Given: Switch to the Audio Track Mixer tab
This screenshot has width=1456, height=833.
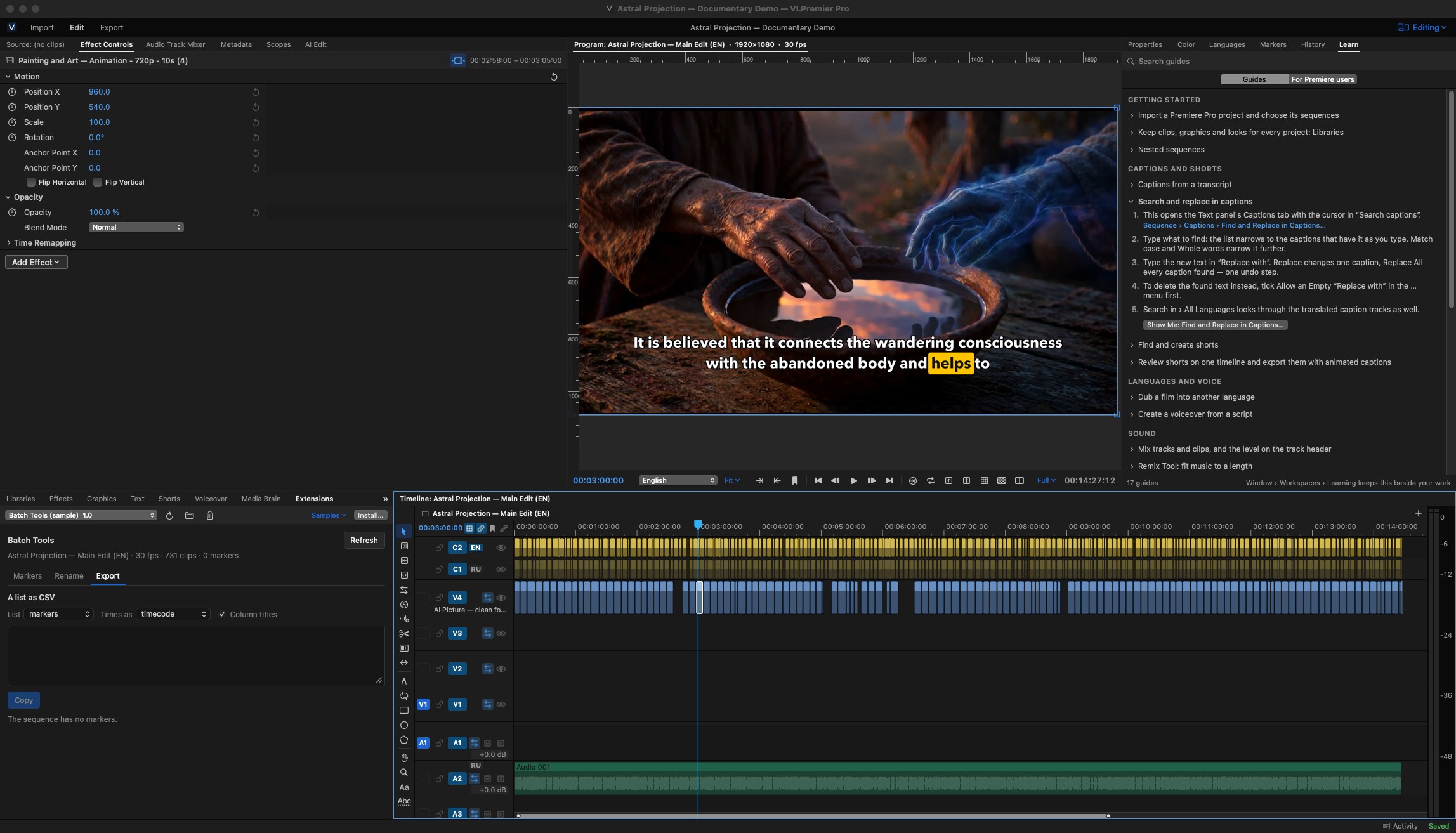Looking at the screenshot, I should coord(175,44).
